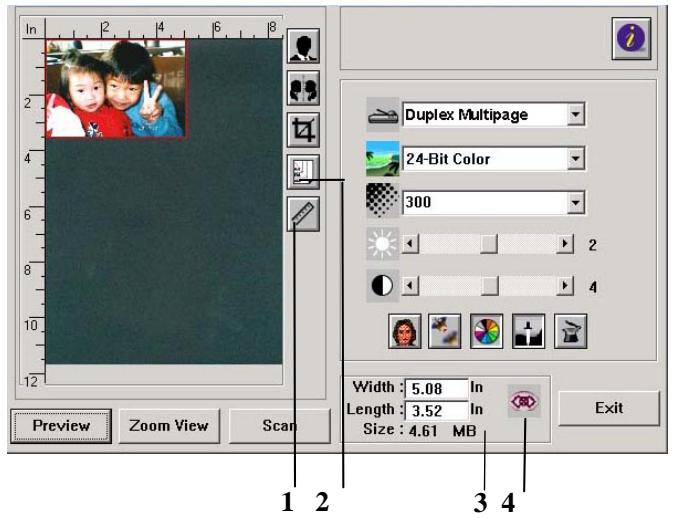
Task: Click the flatbed scanner icon
Action: click(x=383, y=115)
